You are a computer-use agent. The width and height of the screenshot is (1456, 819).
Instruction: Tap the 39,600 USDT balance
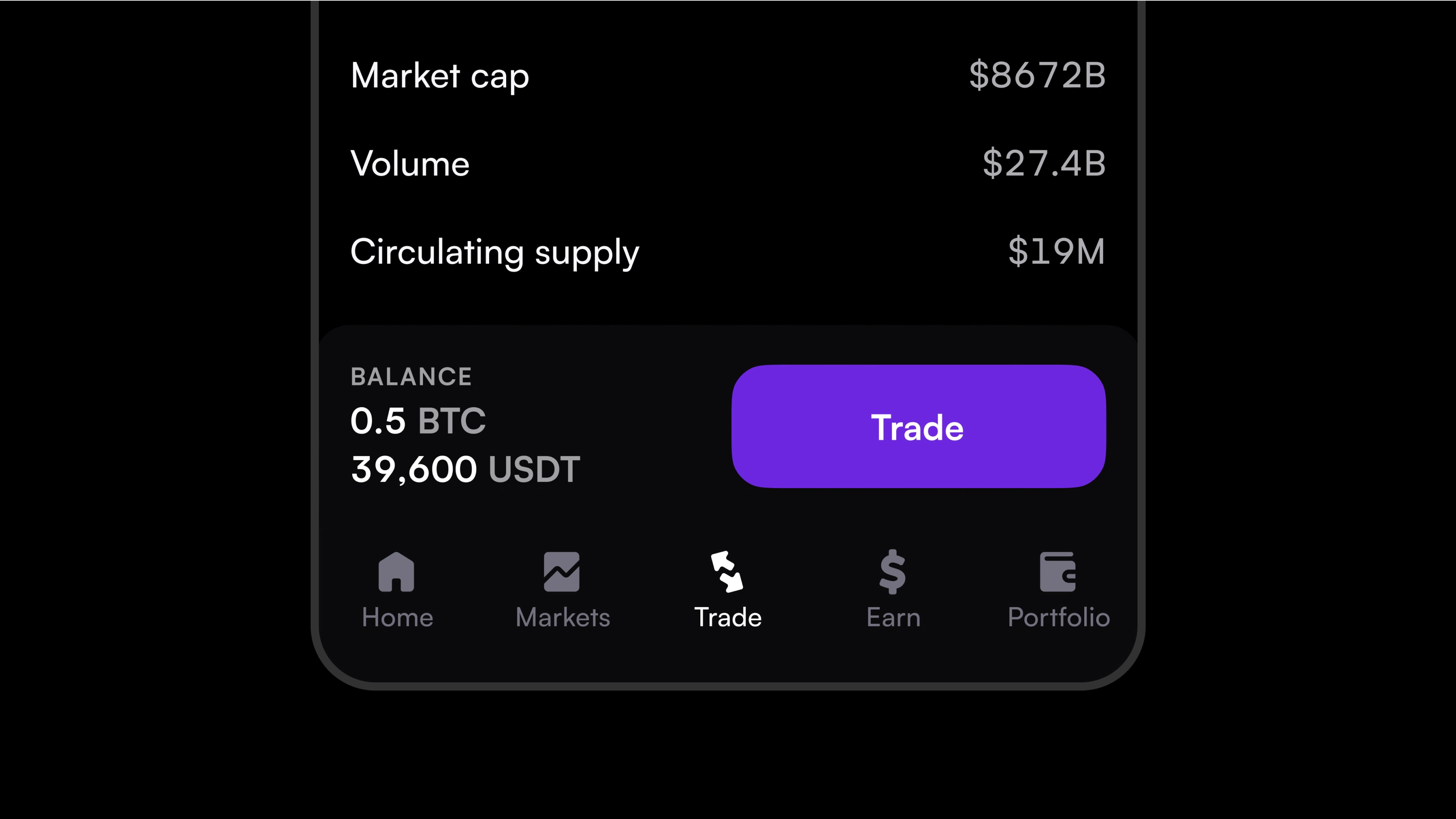pyautogui.click(x=465, y=469)
